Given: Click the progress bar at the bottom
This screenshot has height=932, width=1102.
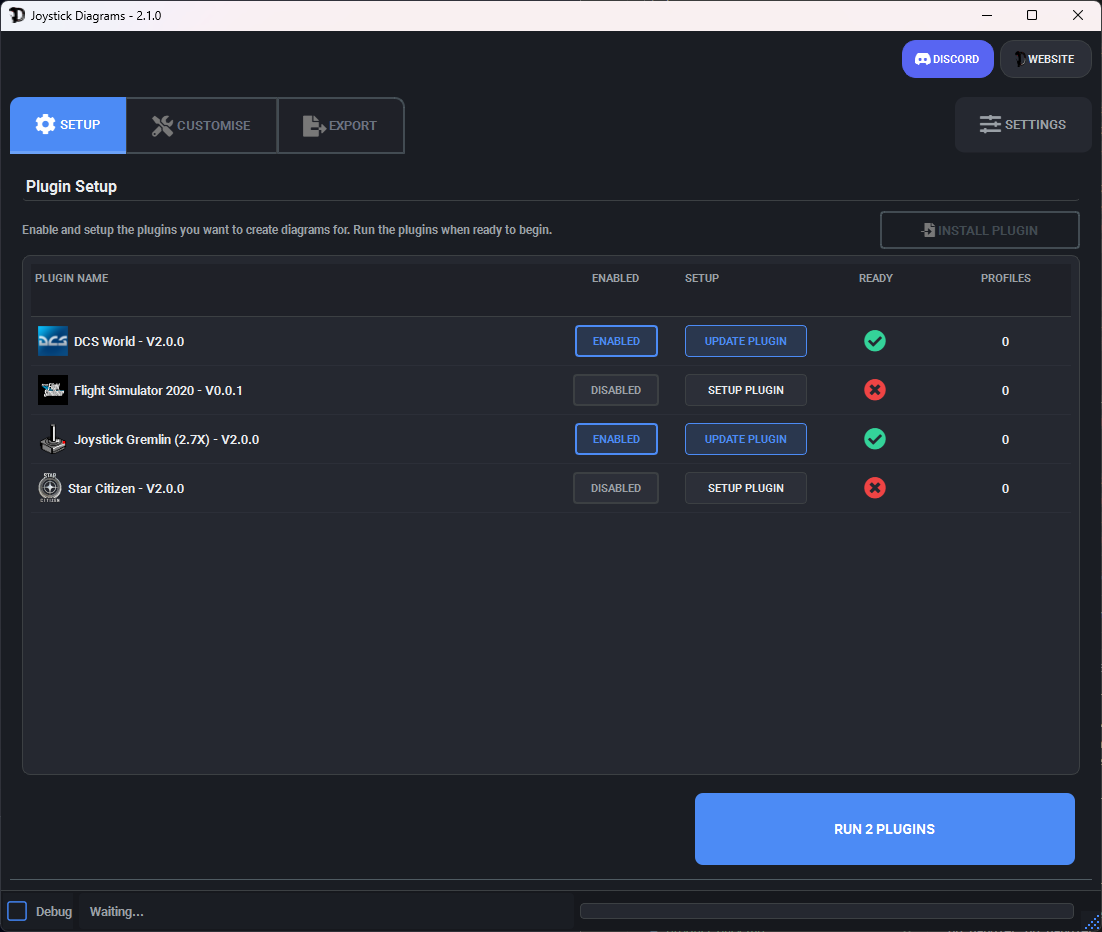Looking at the screenshot, I should (827, 911).
